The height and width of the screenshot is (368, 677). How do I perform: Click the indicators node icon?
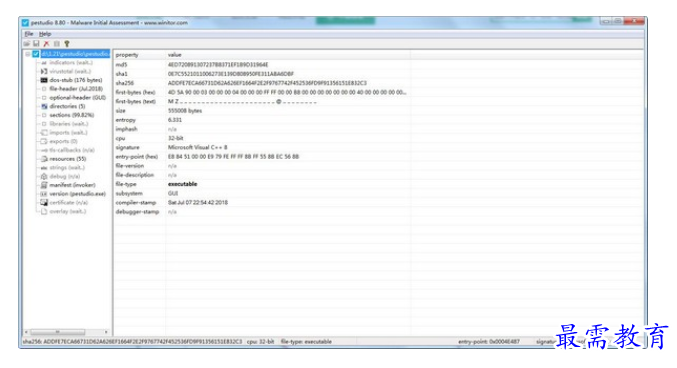coord(44,63)
